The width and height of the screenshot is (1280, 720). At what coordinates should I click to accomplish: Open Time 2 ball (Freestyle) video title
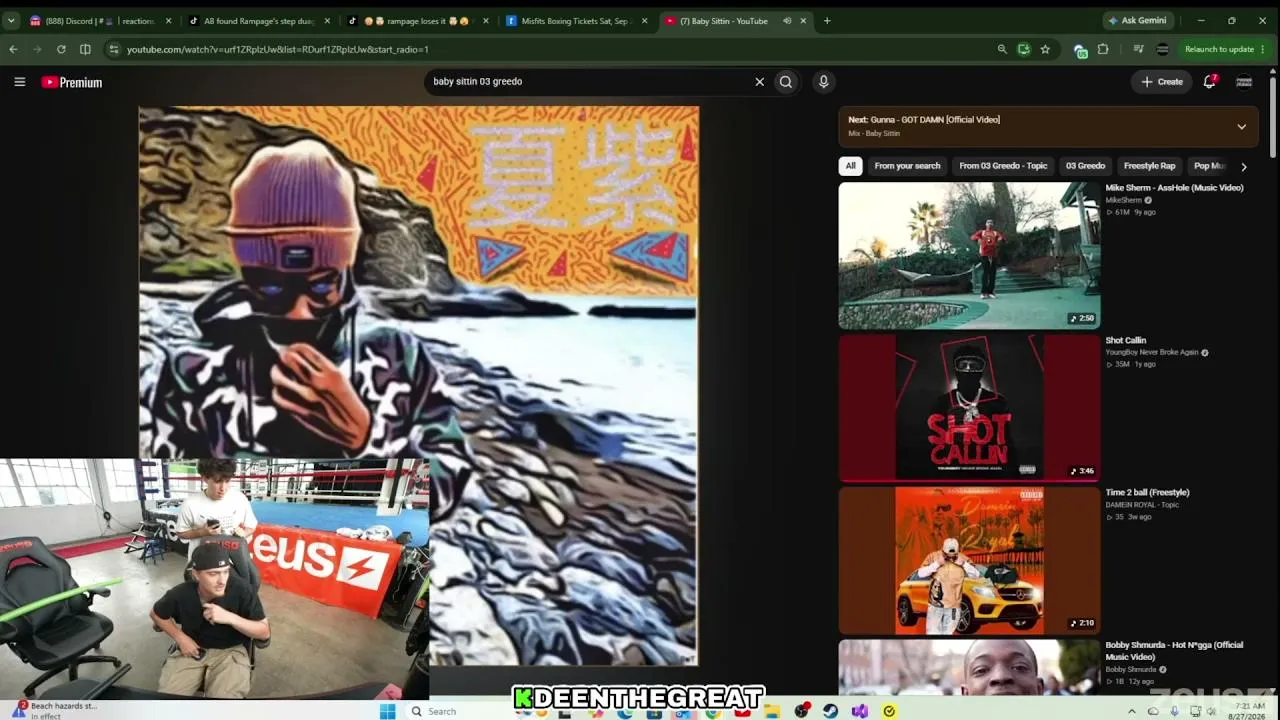[1147, 492]
